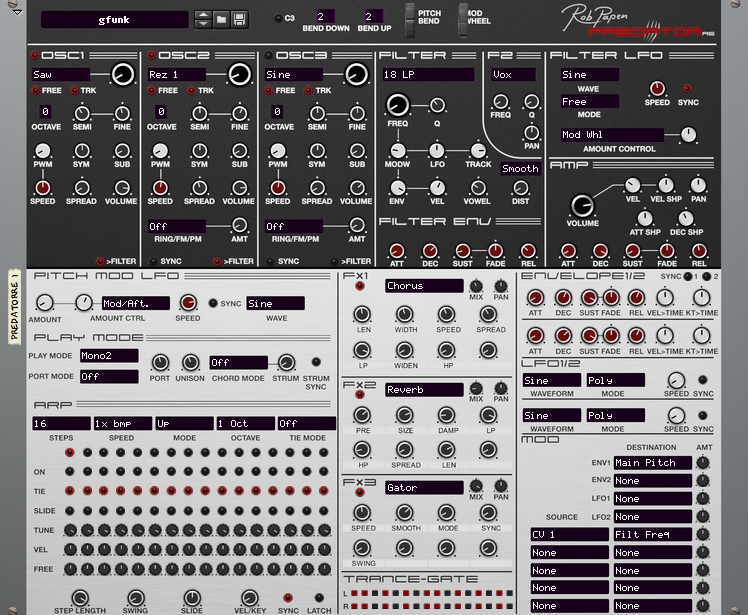Toggle arp LATCH LED

(x=319, y=597)
